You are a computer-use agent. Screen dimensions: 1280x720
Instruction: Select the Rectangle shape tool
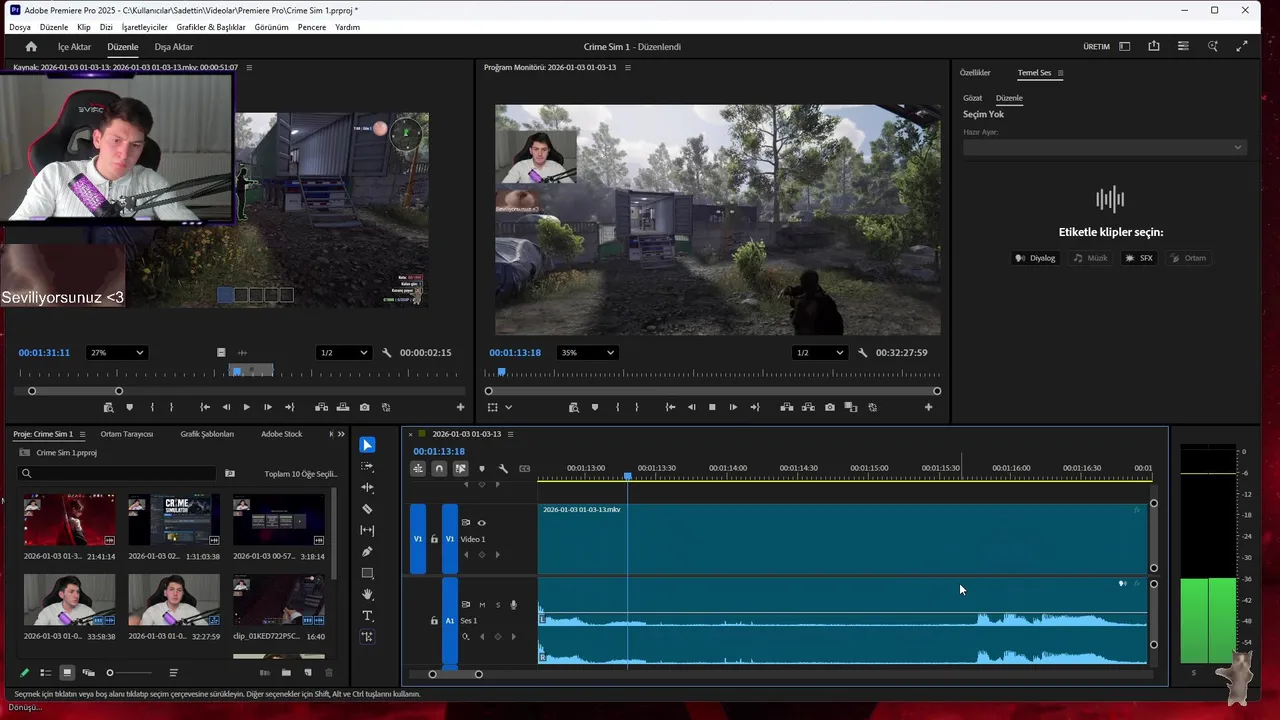367,573
